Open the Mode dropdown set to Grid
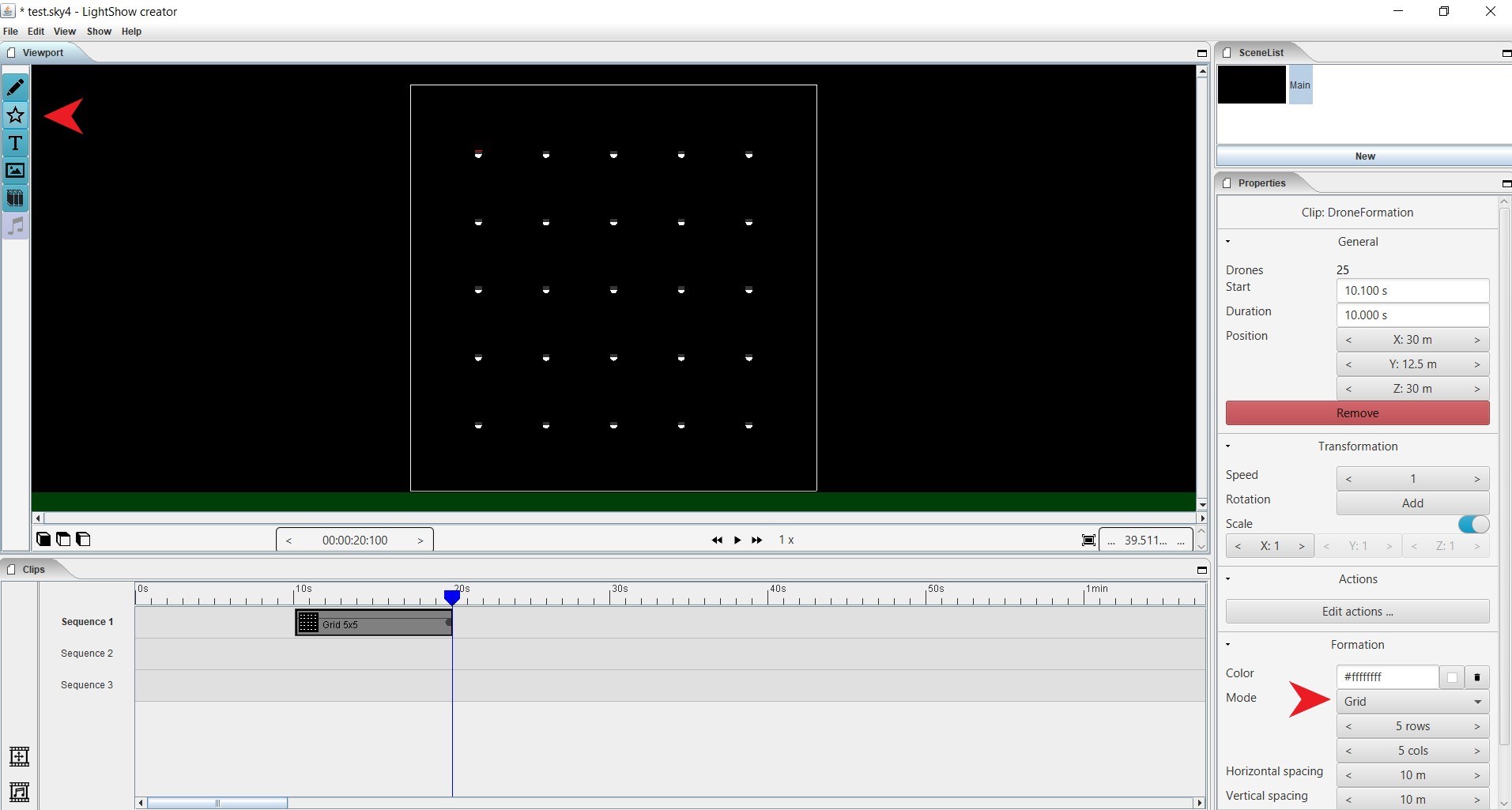 click(x=1412, y=702)
